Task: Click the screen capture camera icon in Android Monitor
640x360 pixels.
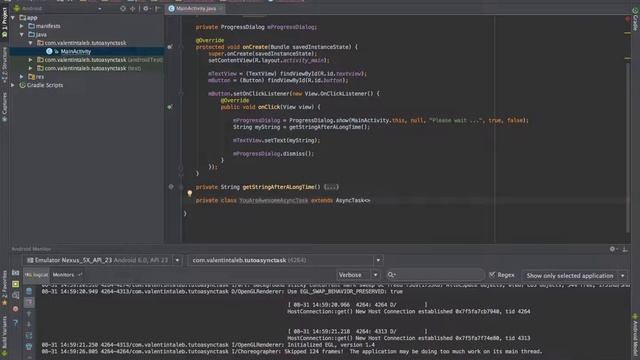Action: [x=16, y=273]
